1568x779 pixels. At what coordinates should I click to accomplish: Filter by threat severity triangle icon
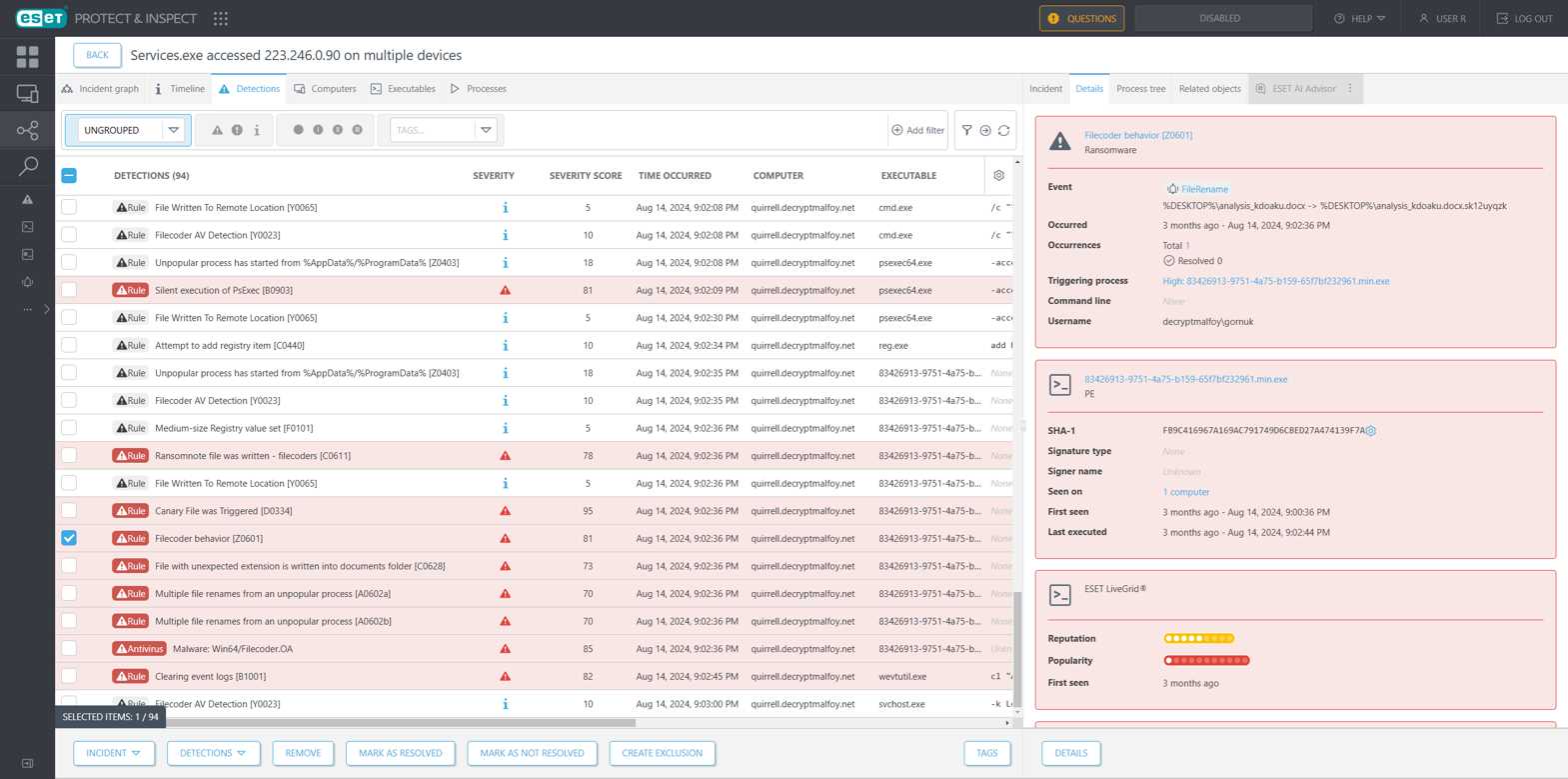217,130
